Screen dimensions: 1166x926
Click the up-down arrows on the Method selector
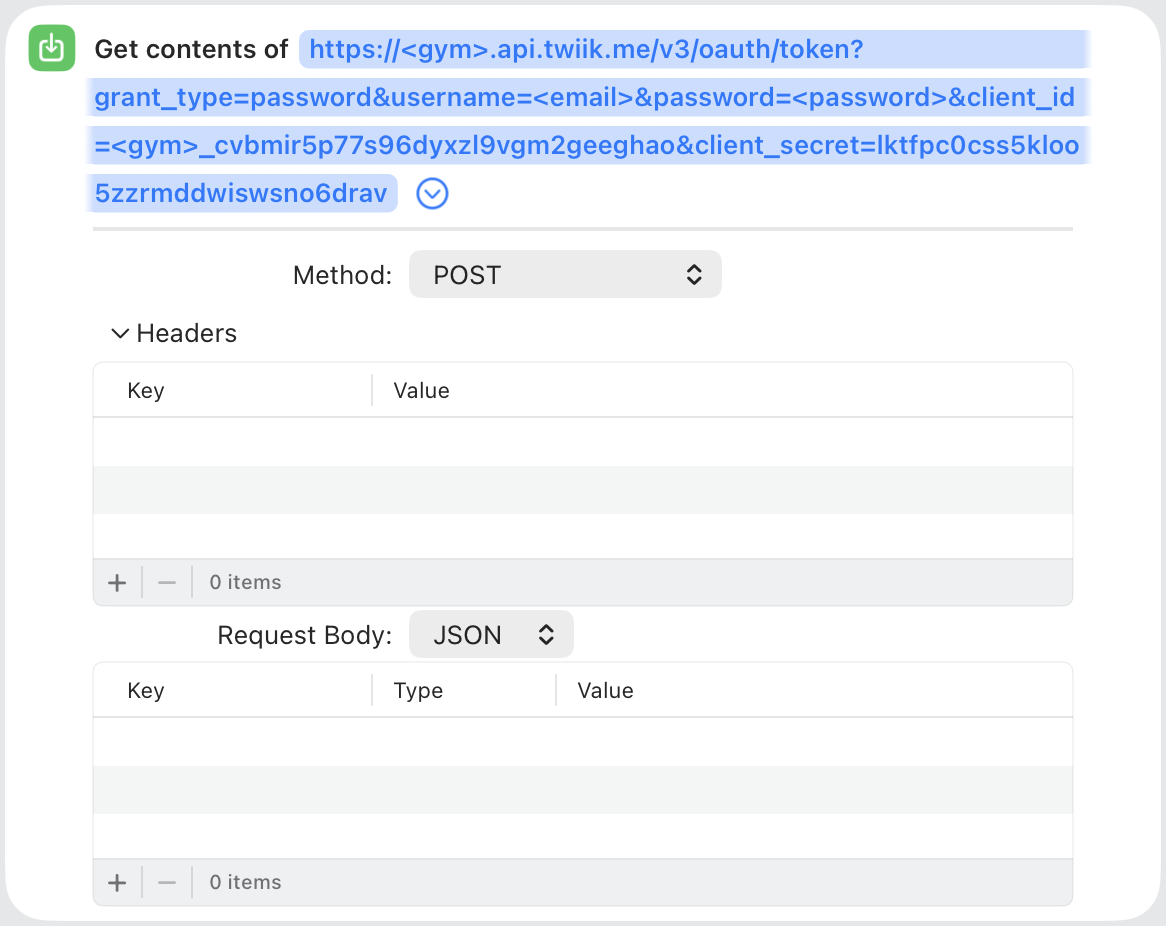694,274
